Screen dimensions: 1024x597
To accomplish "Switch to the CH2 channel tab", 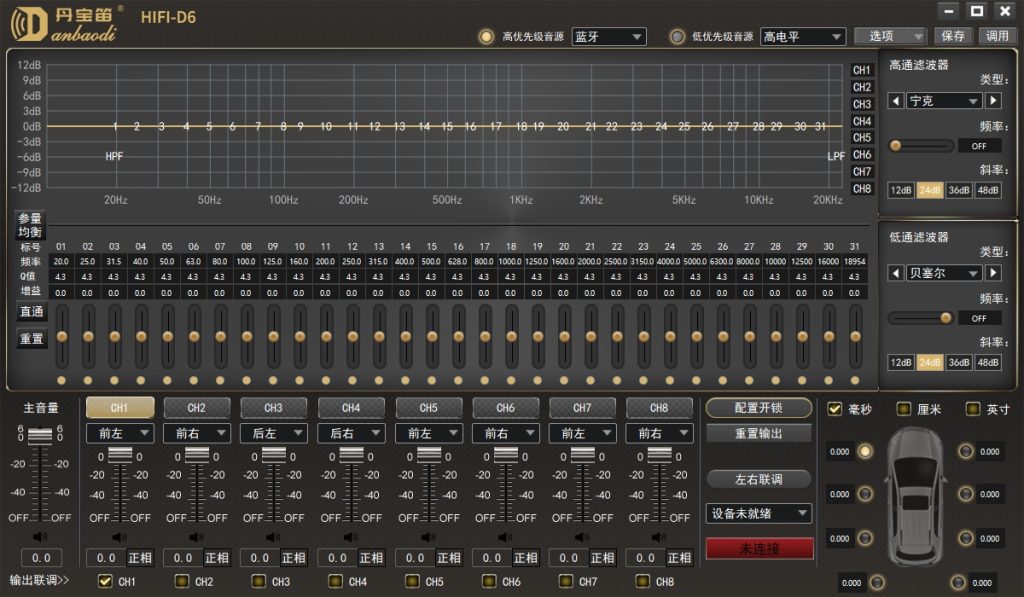I will (197, 408).
